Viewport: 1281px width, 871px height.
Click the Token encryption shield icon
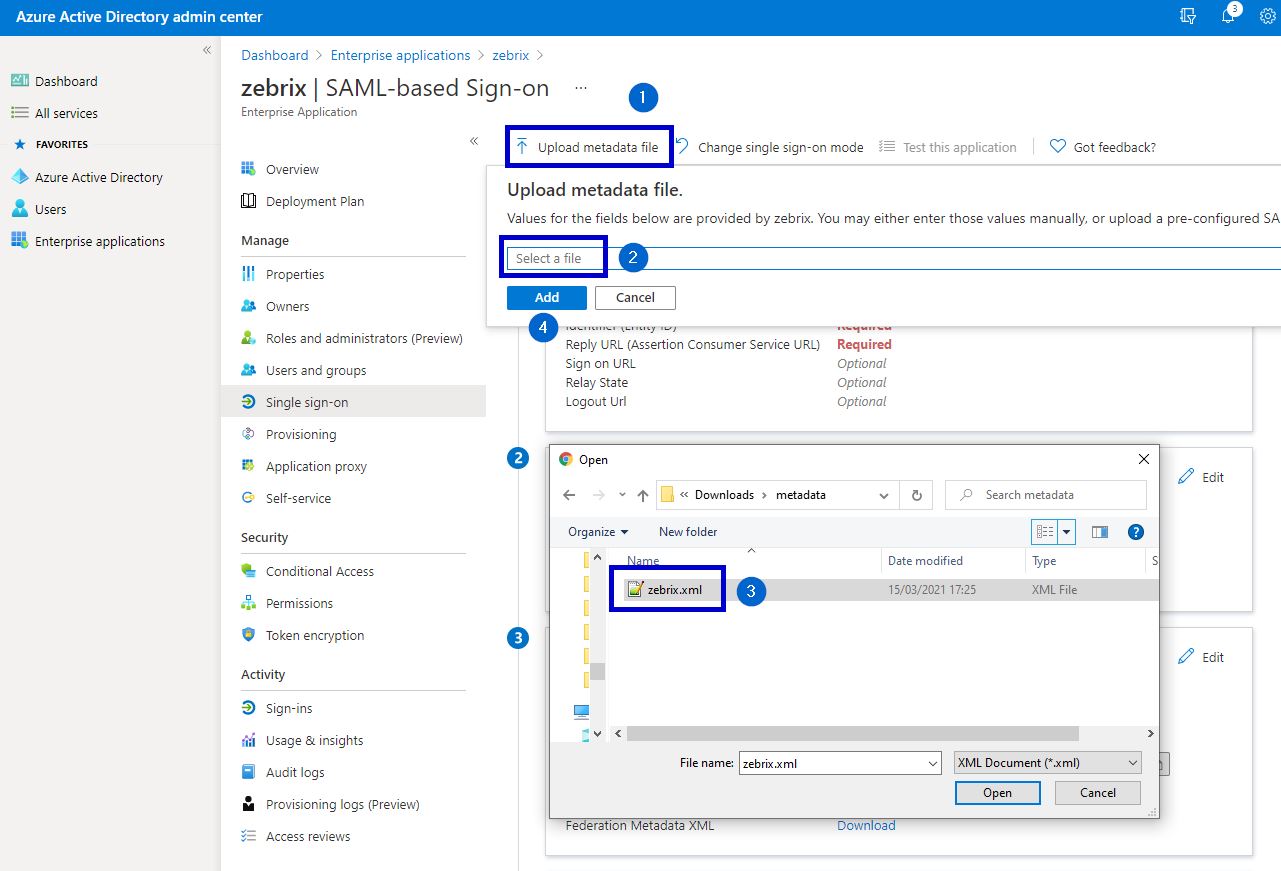coord(249,635)
